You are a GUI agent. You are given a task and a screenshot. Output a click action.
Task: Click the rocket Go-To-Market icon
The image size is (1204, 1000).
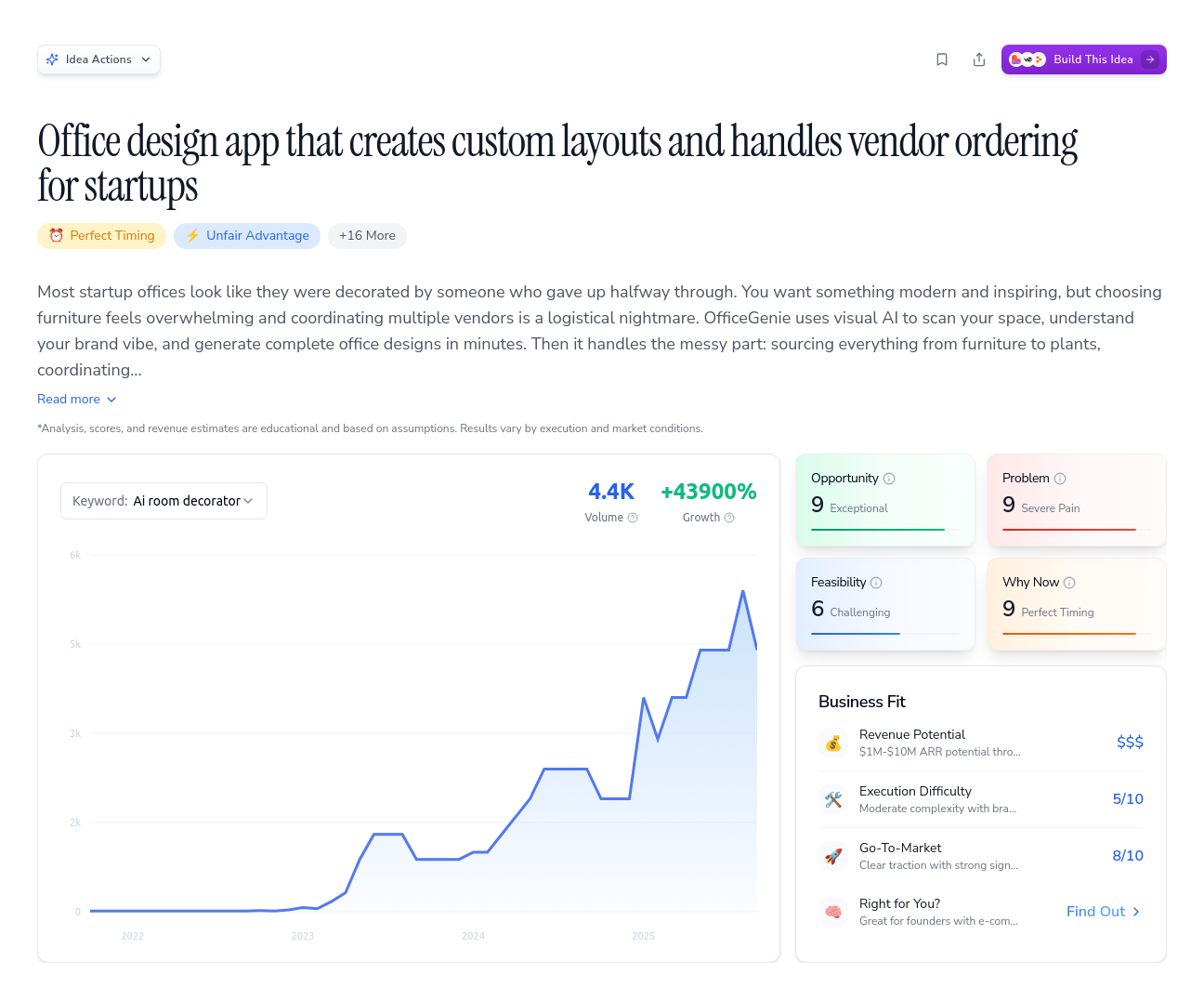(833, 856)
